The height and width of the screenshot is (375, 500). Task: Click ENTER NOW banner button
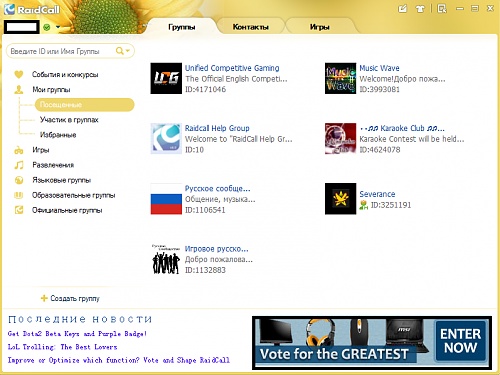[460, 341]
